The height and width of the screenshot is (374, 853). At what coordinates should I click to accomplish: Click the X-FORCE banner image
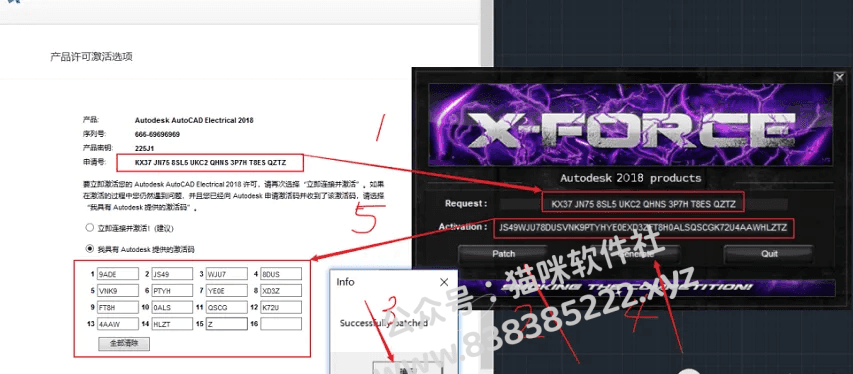click(x=631, y=124)
